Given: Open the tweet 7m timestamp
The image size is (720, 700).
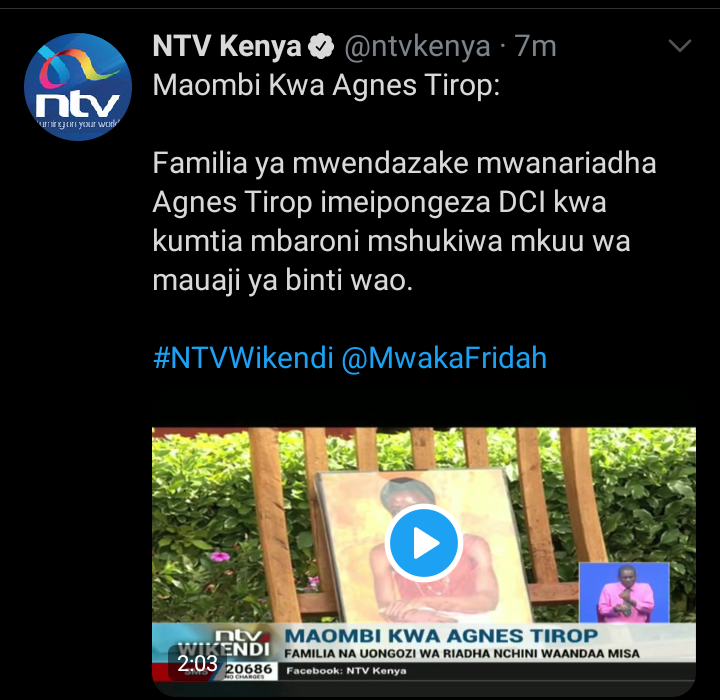Looking at the screenshot, I should [x=535, y=46].
